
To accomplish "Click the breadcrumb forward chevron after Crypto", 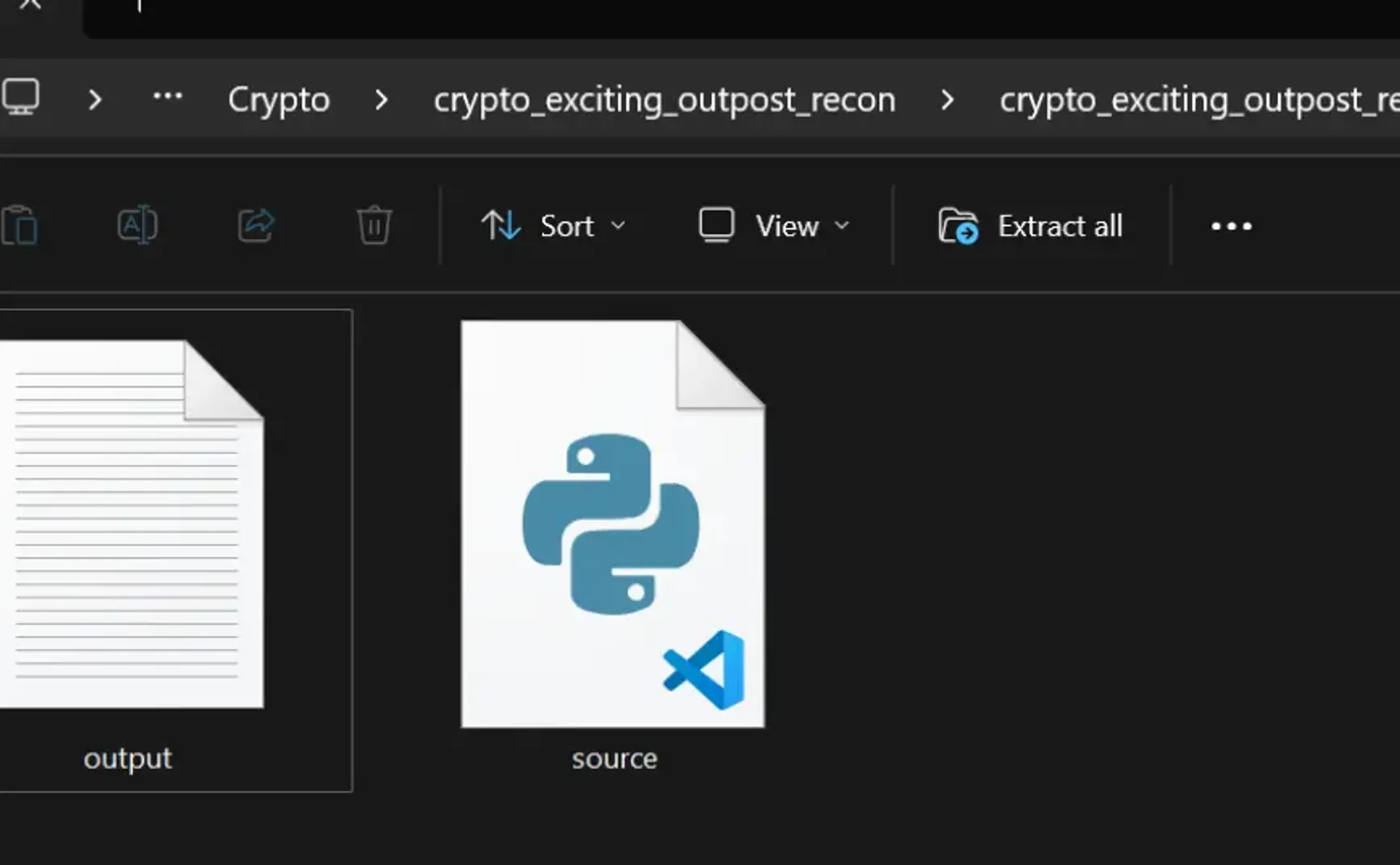I will [381, 99].
